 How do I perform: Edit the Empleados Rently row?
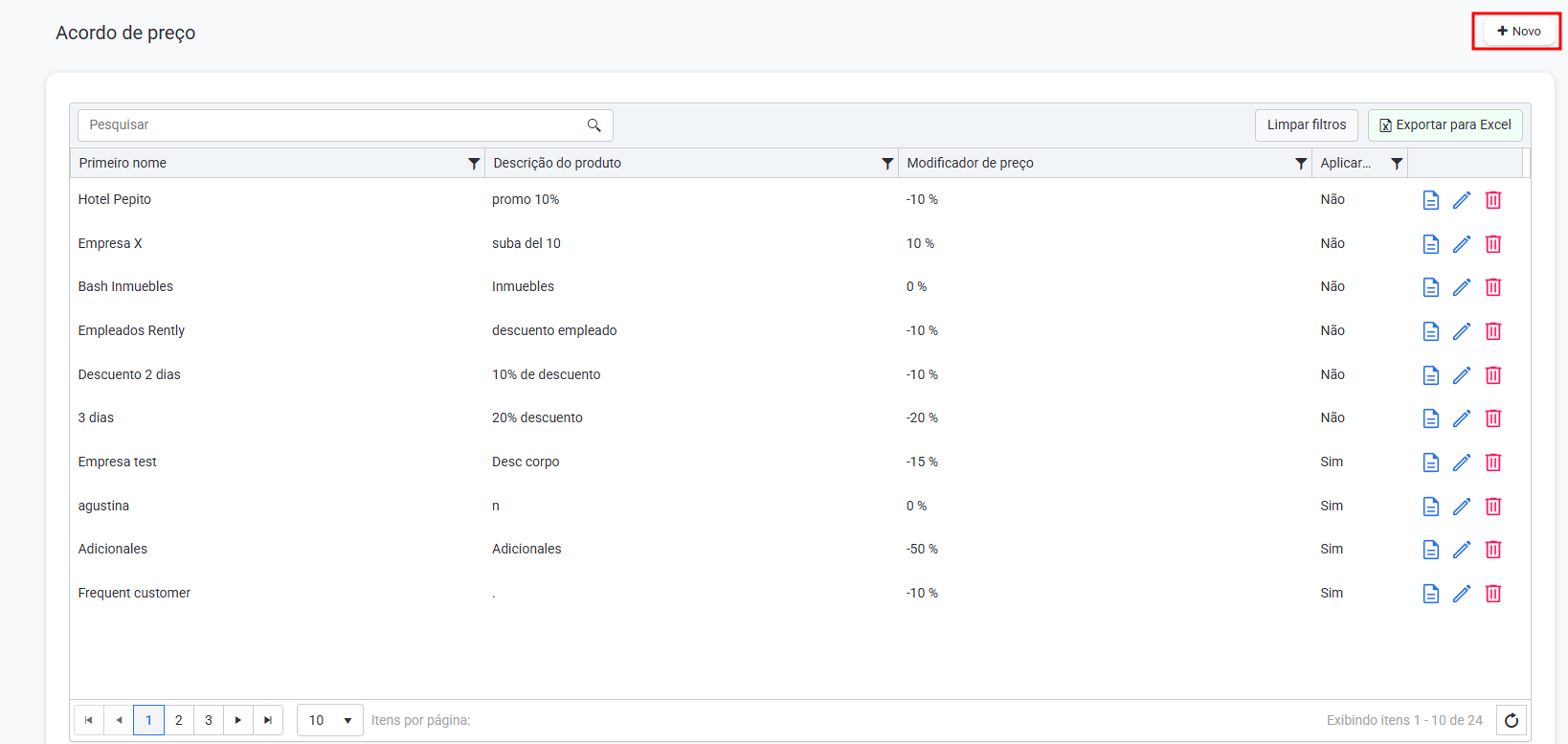pos(1461,331)
